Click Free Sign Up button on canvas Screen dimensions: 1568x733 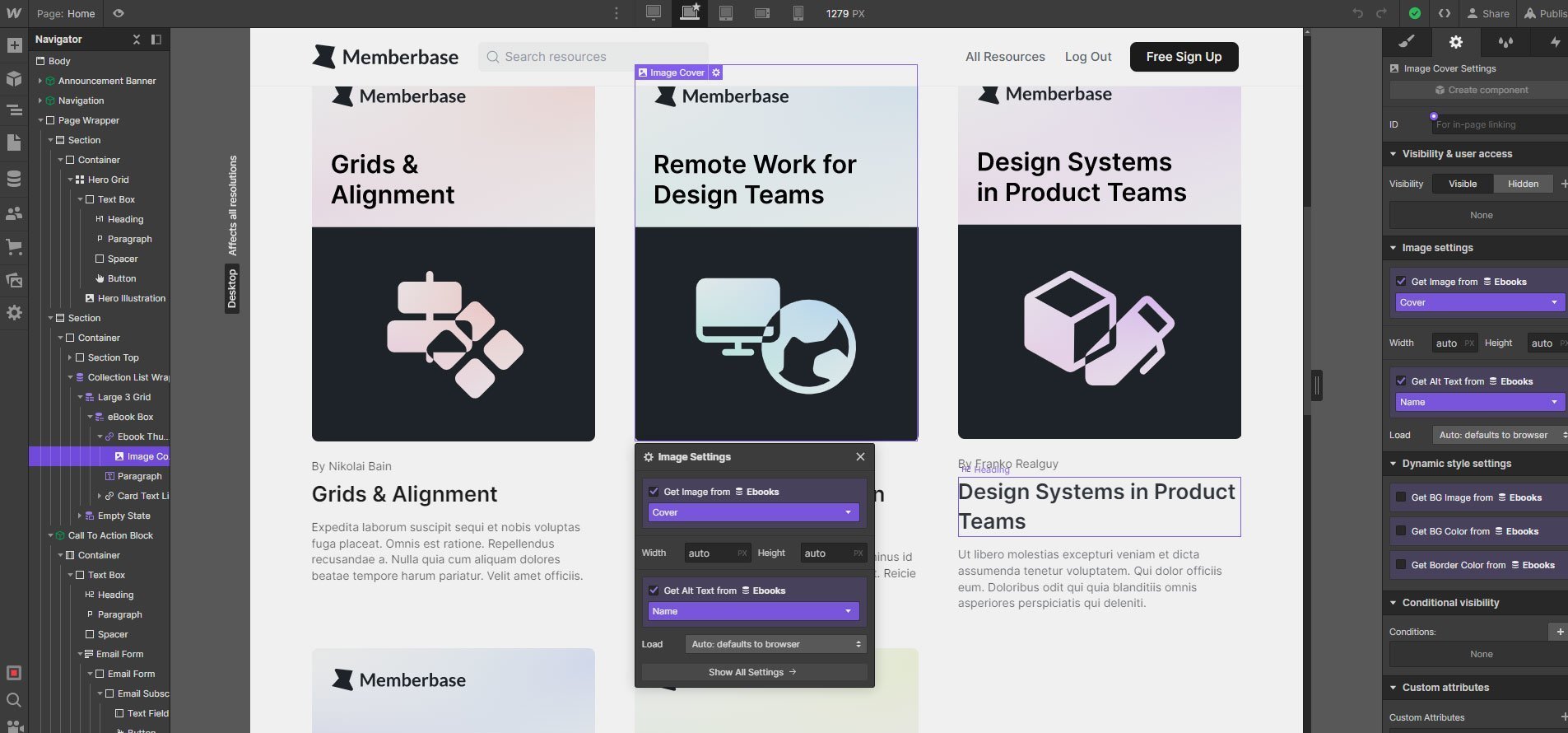point(1184,57)
